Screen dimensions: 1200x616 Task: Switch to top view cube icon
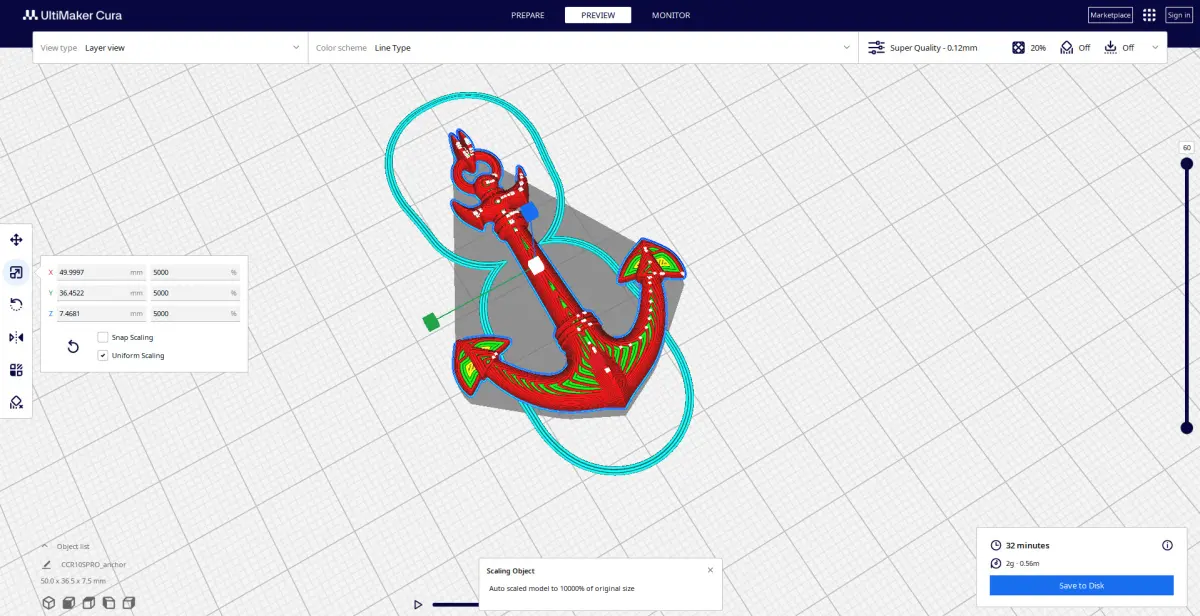(x=88, y=603)
